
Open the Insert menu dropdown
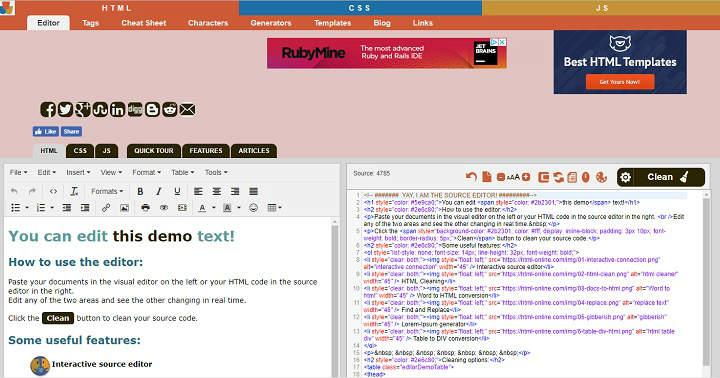click(78, 172)
